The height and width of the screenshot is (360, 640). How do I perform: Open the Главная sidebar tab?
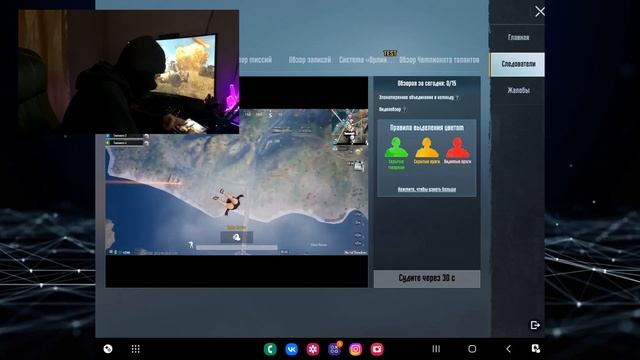click(x=518, y=38)
